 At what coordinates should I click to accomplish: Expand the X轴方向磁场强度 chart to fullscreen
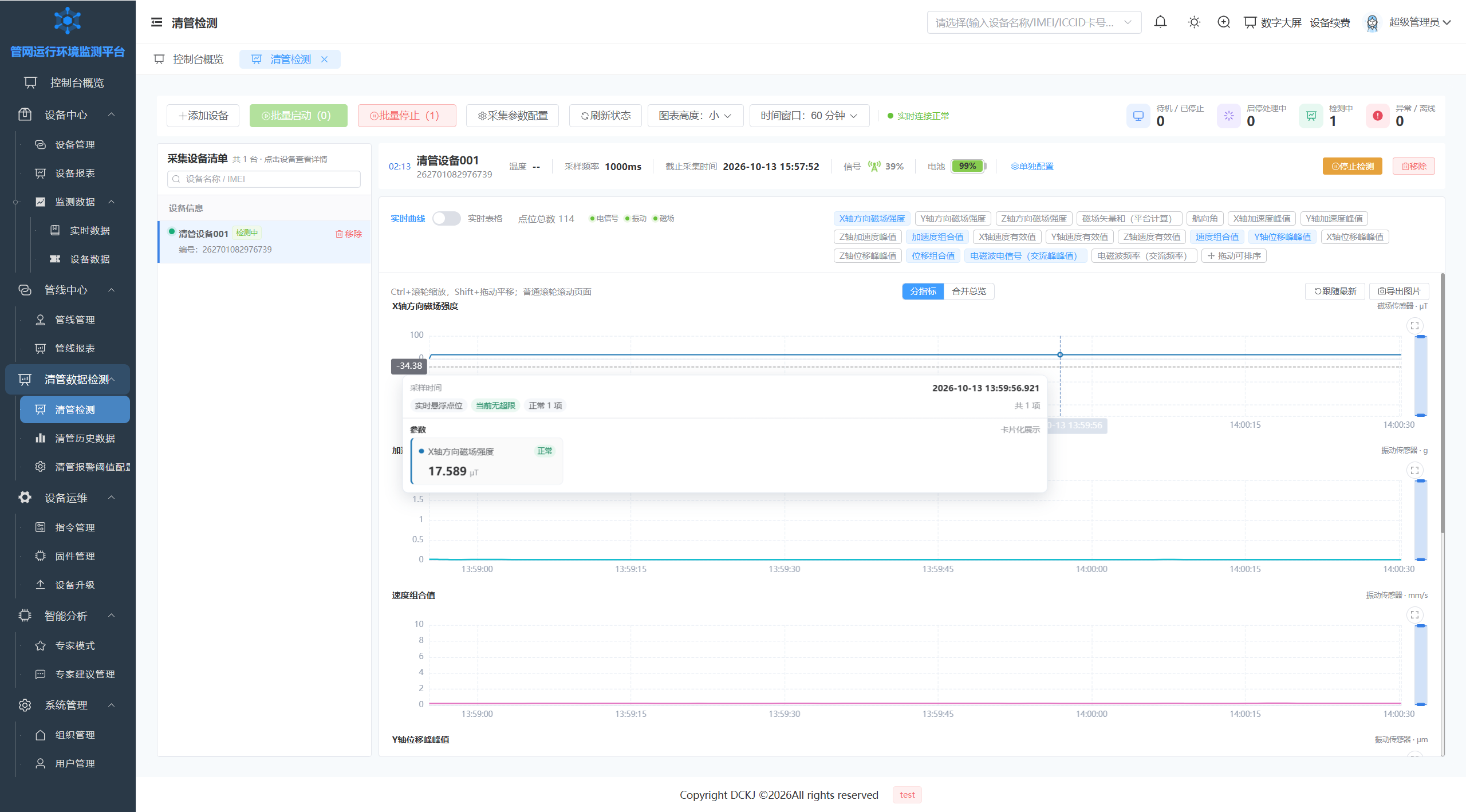pyautogui.click(x=1414, y=325)
